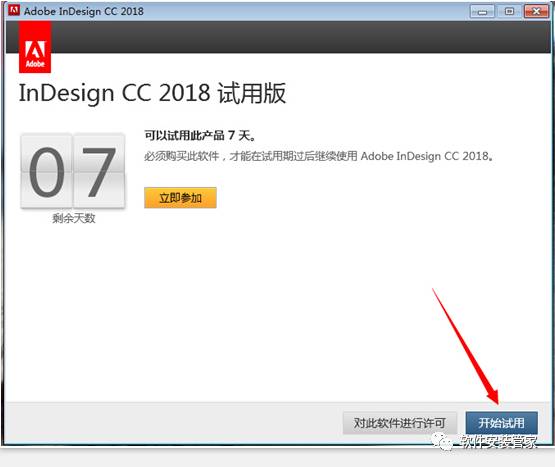Click the gray purchase notice text line
The width and height of the screenshot is (555, 467).
319,156
